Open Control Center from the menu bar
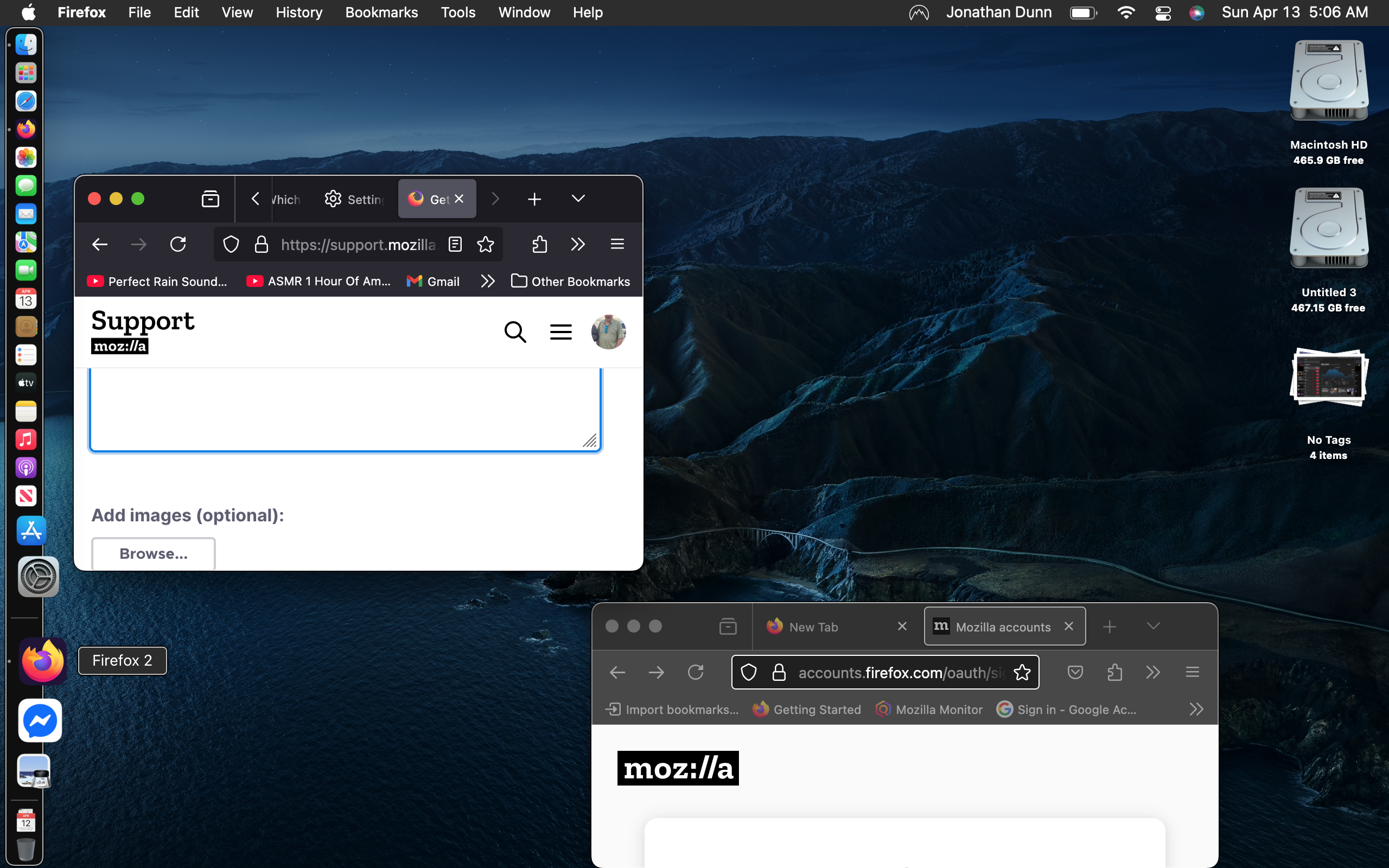1389x868 pixels. click(x=1163, y=12)
